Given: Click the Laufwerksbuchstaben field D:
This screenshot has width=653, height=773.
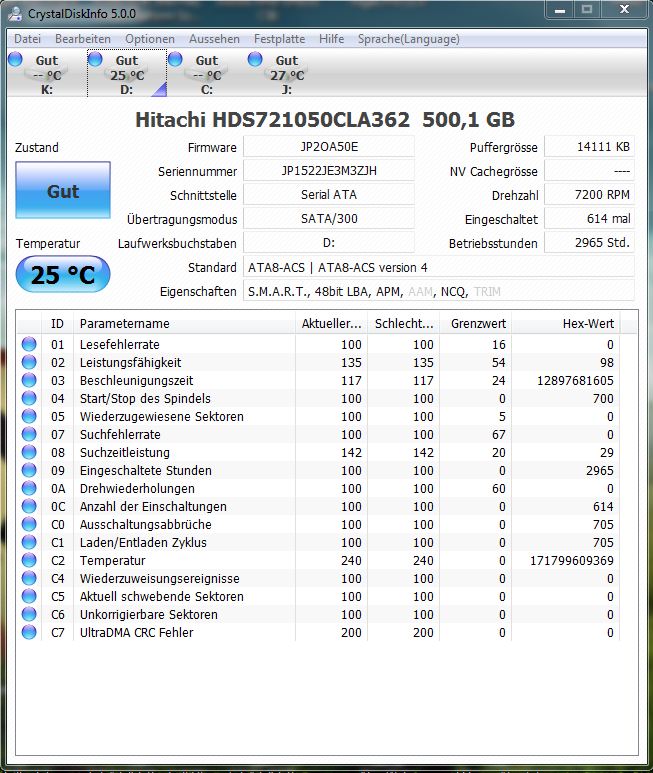Looking at the screenshot, I should click(x=329, y=243).
